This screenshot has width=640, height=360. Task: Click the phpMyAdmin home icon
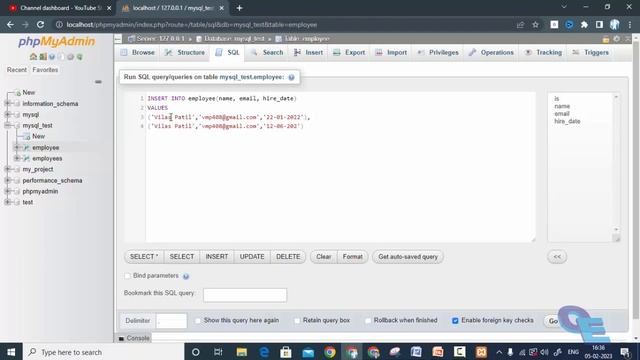tap(33, 57)
